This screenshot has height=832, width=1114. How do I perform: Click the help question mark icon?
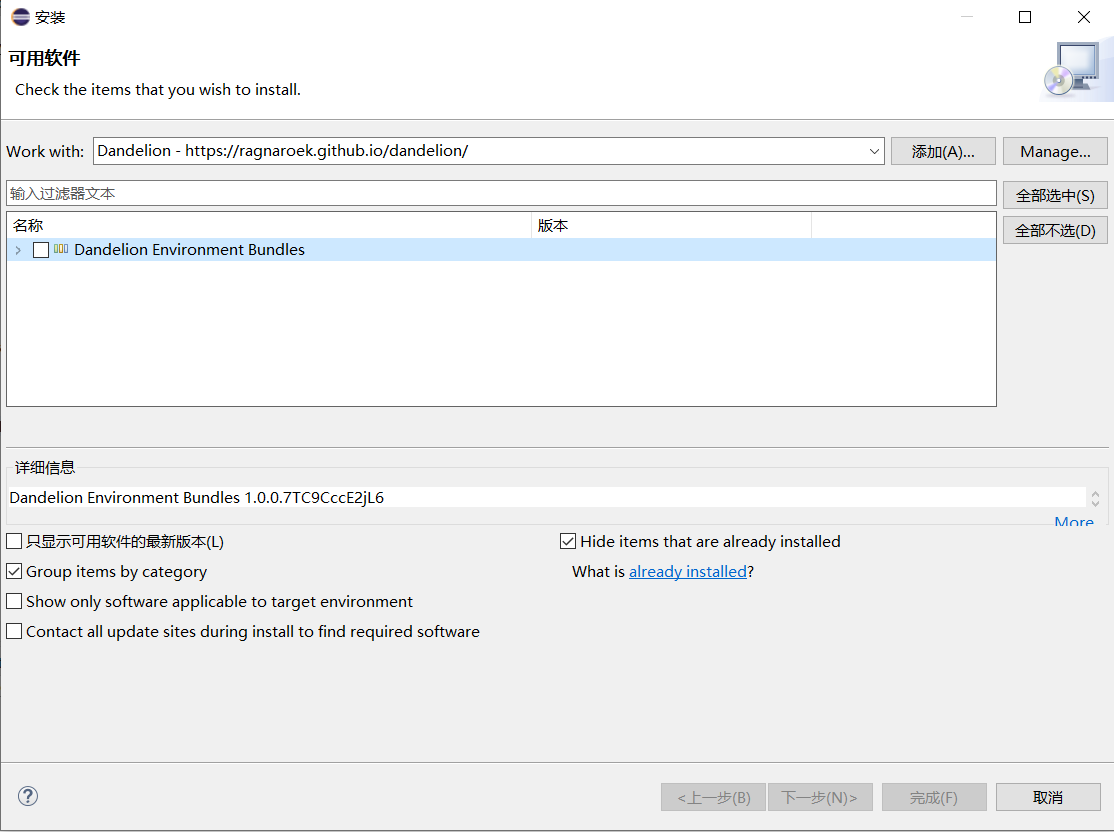click(28, 796)
